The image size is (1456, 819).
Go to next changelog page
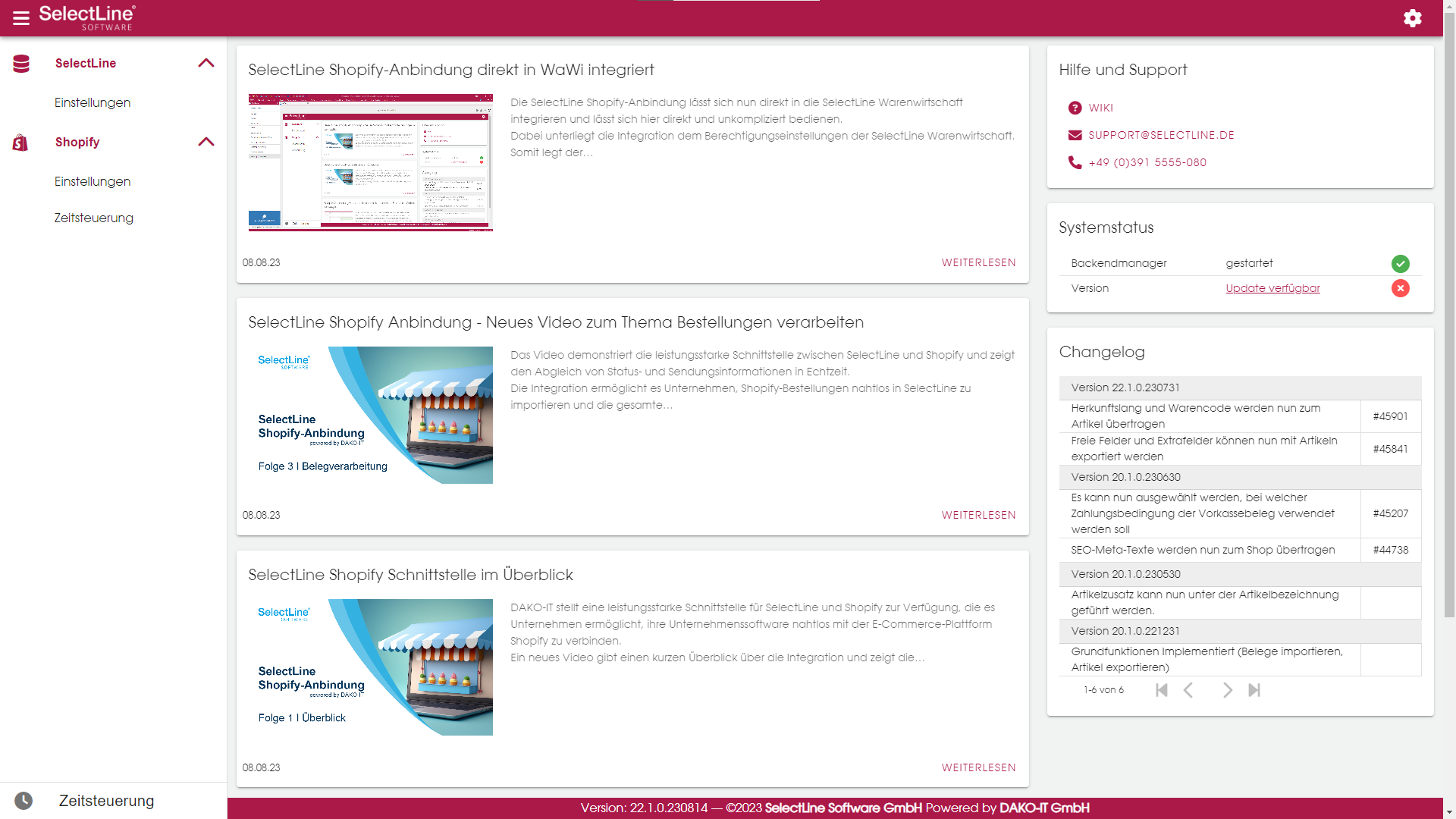tap(1227, 690)
